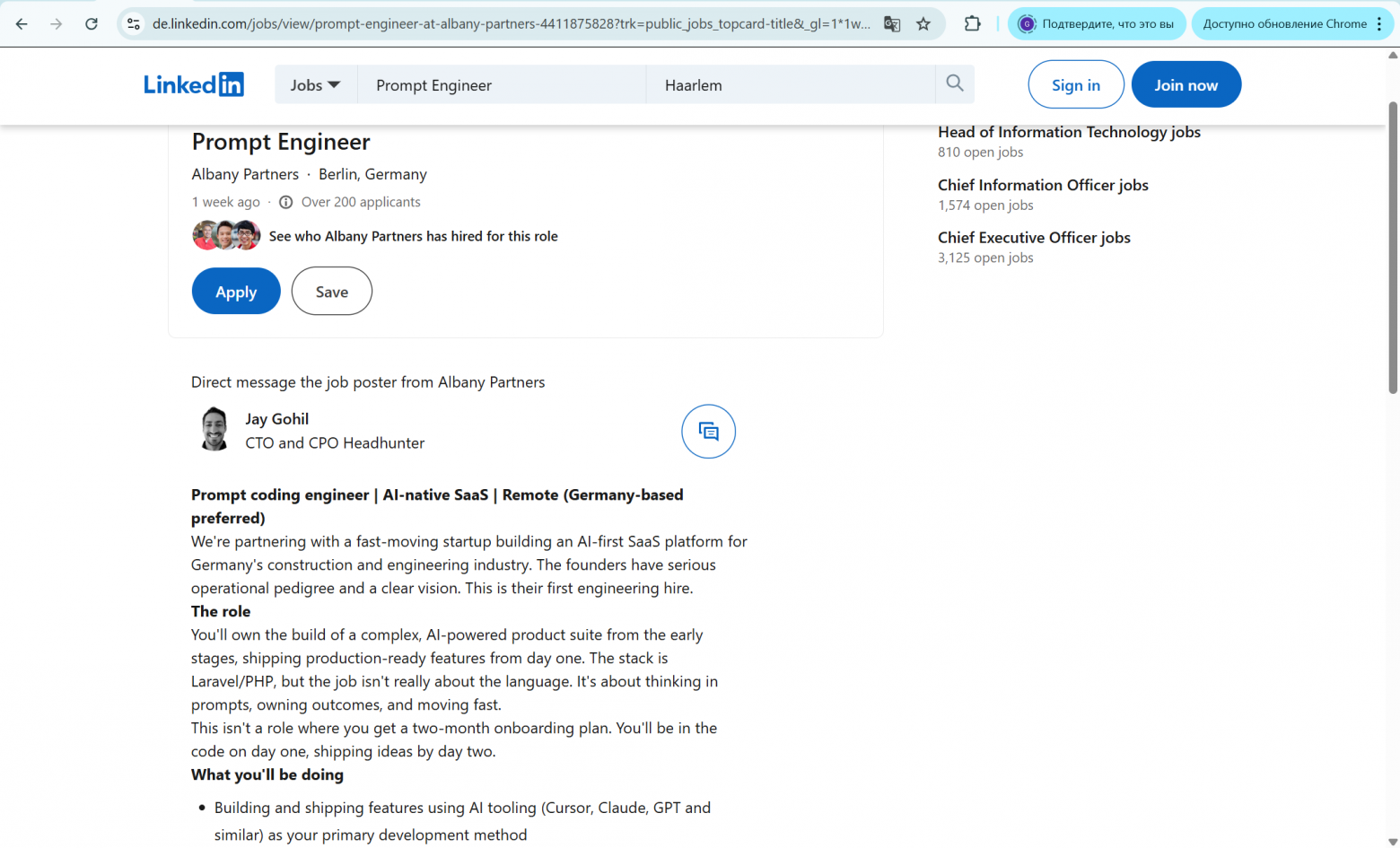Click 'CTO and CPO Headhunter' text
The image size is (1400, 848).
point(335,443)
